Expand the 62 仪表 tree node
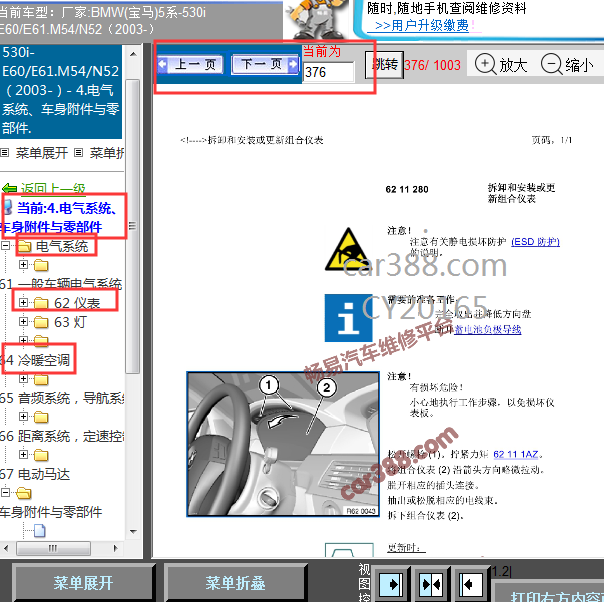 click(x=23, y=302)
